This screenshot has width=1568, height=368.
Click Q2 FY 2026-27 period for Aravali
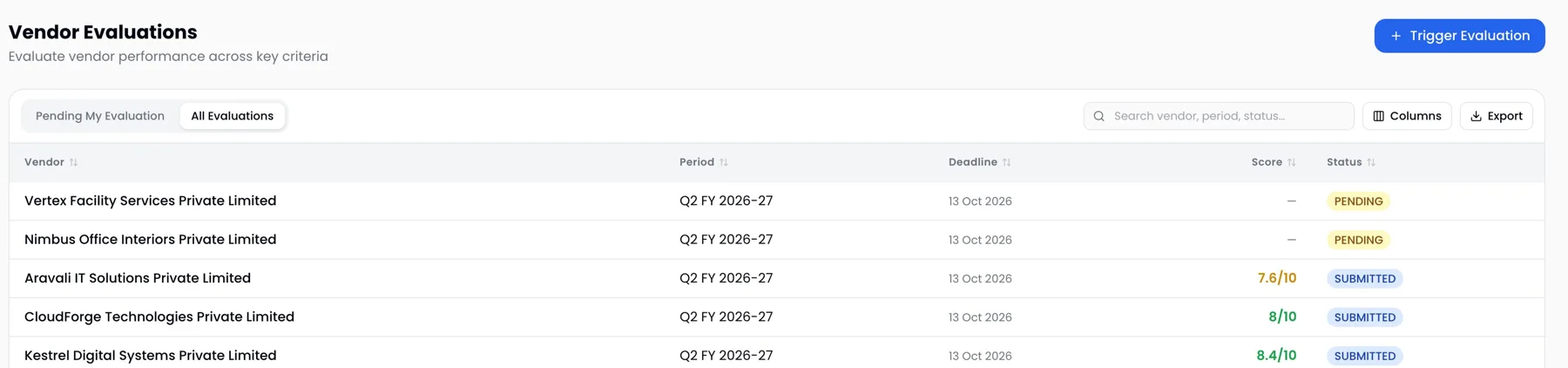[x=727, y=278]
